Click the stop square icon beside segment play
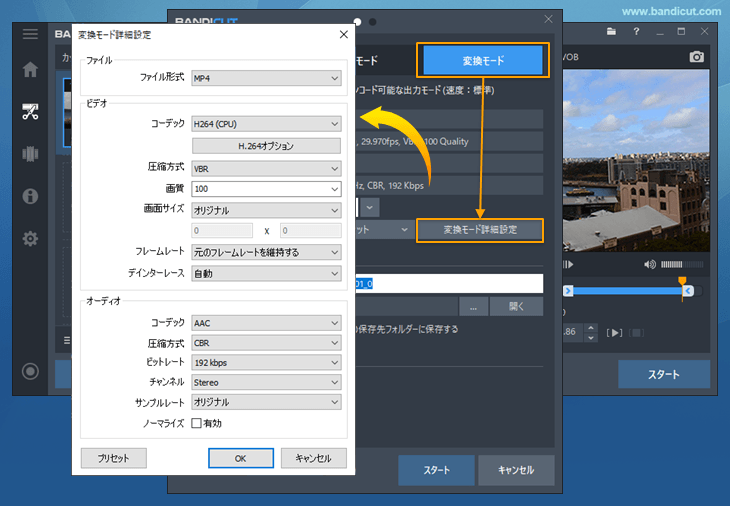The width and height of the screenshot is (730, 506). pyautogui.click(x=636, y=333)
